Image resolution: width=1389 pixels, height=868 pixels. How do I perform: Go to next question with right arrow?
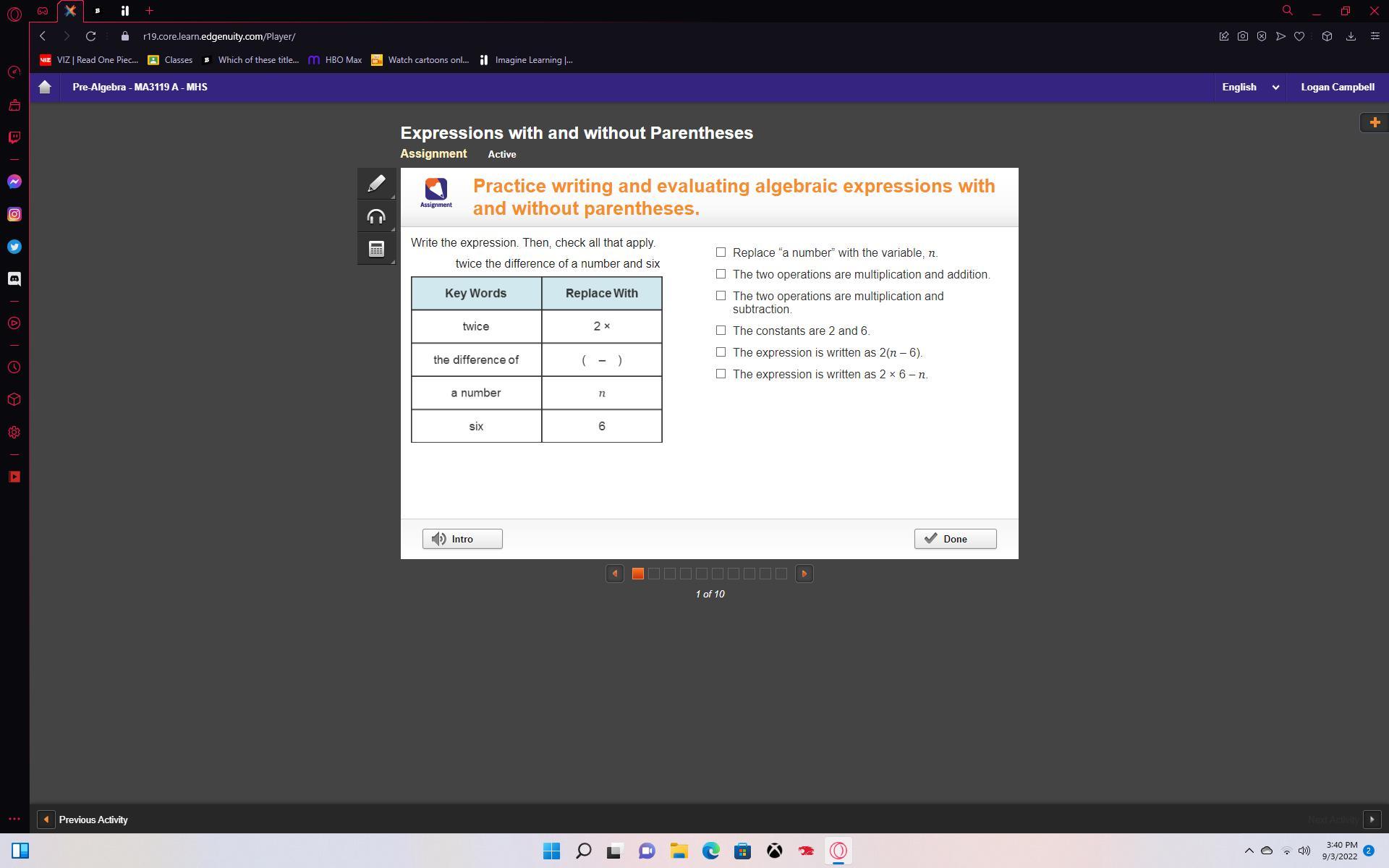coord(804,574)
